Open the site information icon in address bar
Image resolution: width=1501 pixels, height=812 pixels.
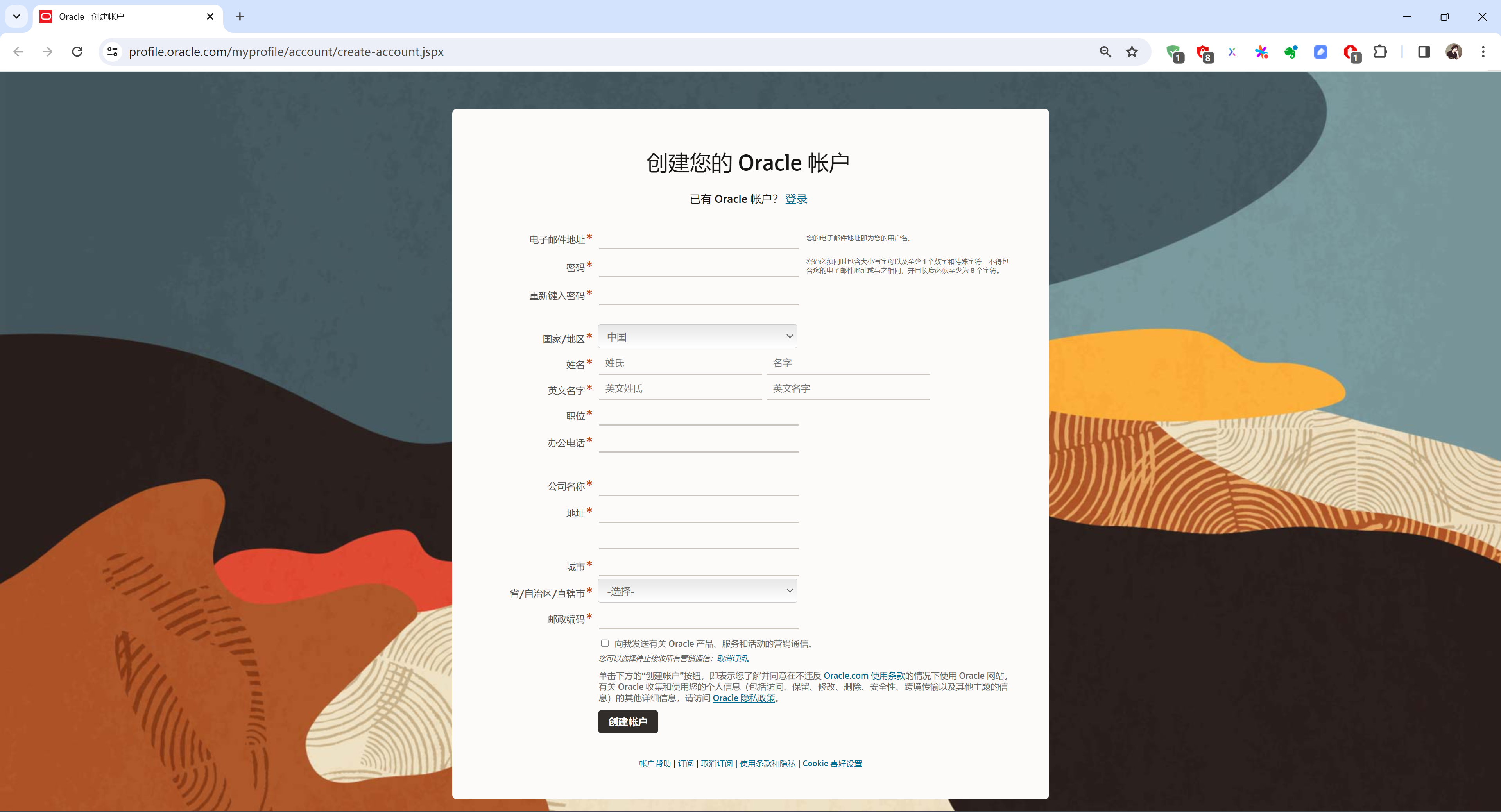113,52
